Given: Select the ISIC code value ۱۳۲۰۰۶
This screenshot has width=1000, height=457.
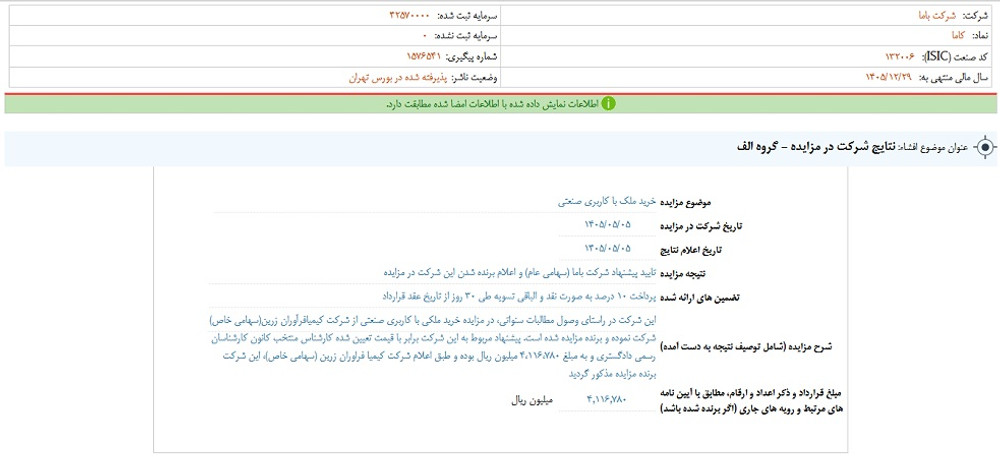Looking at the screenshot, I should (900, 57).
